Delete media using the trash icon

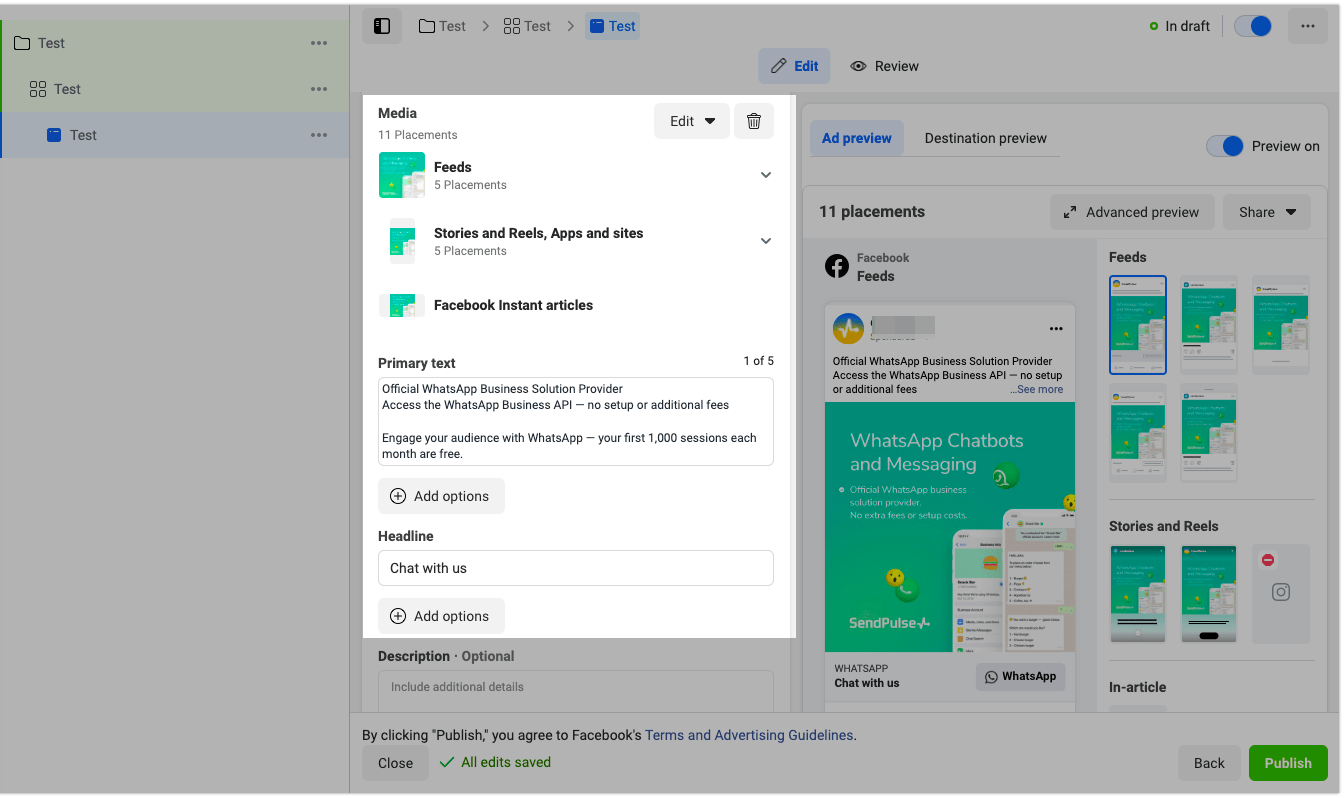pyautogui.click(x=754, y=121)
